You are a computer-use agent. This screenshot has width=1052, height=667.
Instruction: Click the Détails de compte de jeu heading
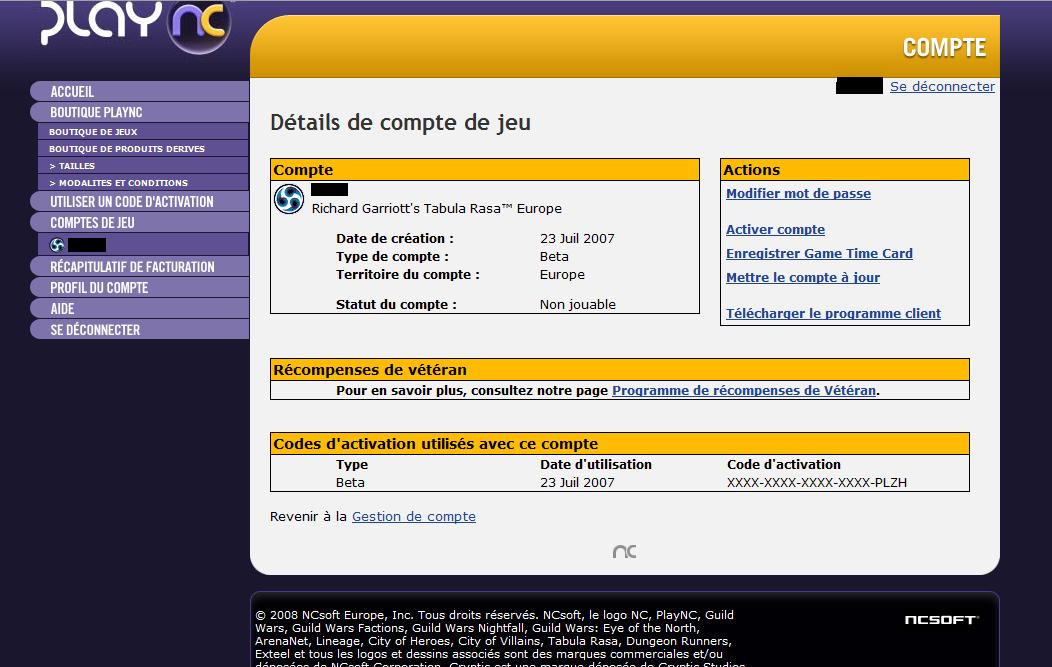tap(401, 123)
